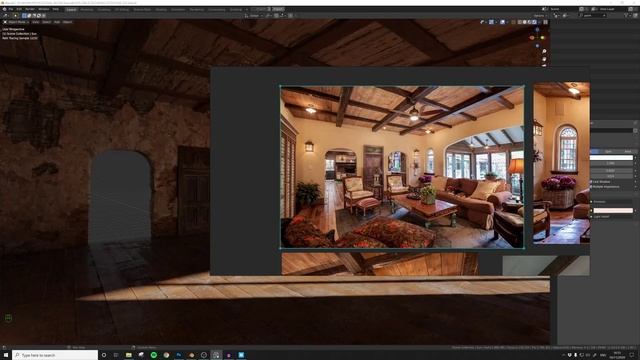640x360 pixels.
Task: Open the viewport Select menu
Action: tap(47, 22)
